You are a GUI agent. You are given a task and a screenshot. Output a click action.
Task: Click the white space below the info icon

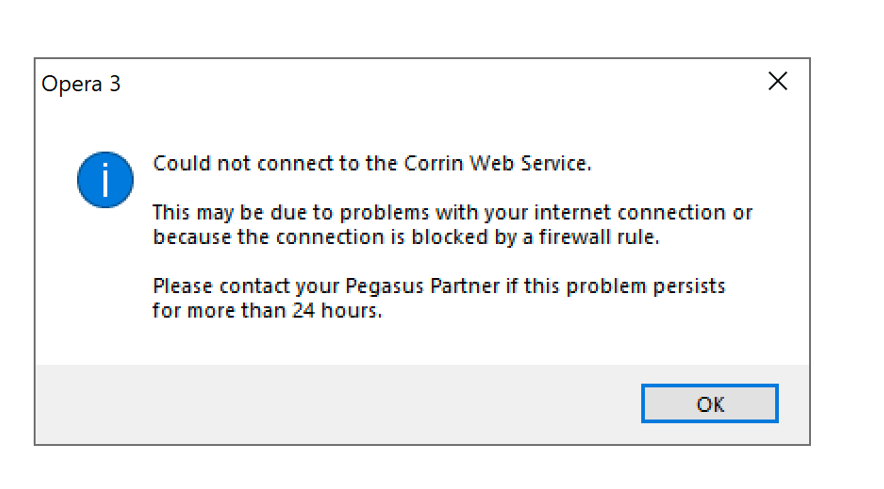click(105, 290)
